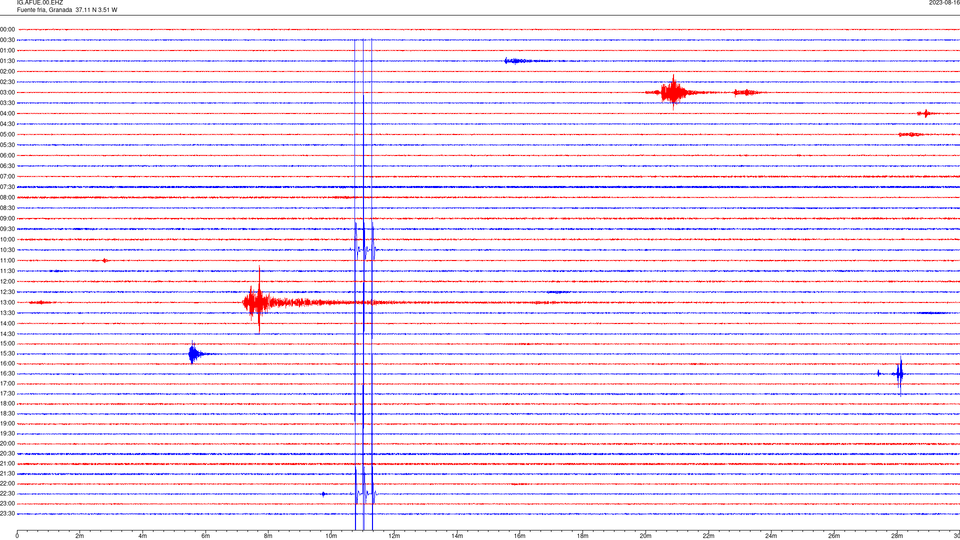Select the 15:30 time label
Screen dimensions: 960x540
[7, 354]
